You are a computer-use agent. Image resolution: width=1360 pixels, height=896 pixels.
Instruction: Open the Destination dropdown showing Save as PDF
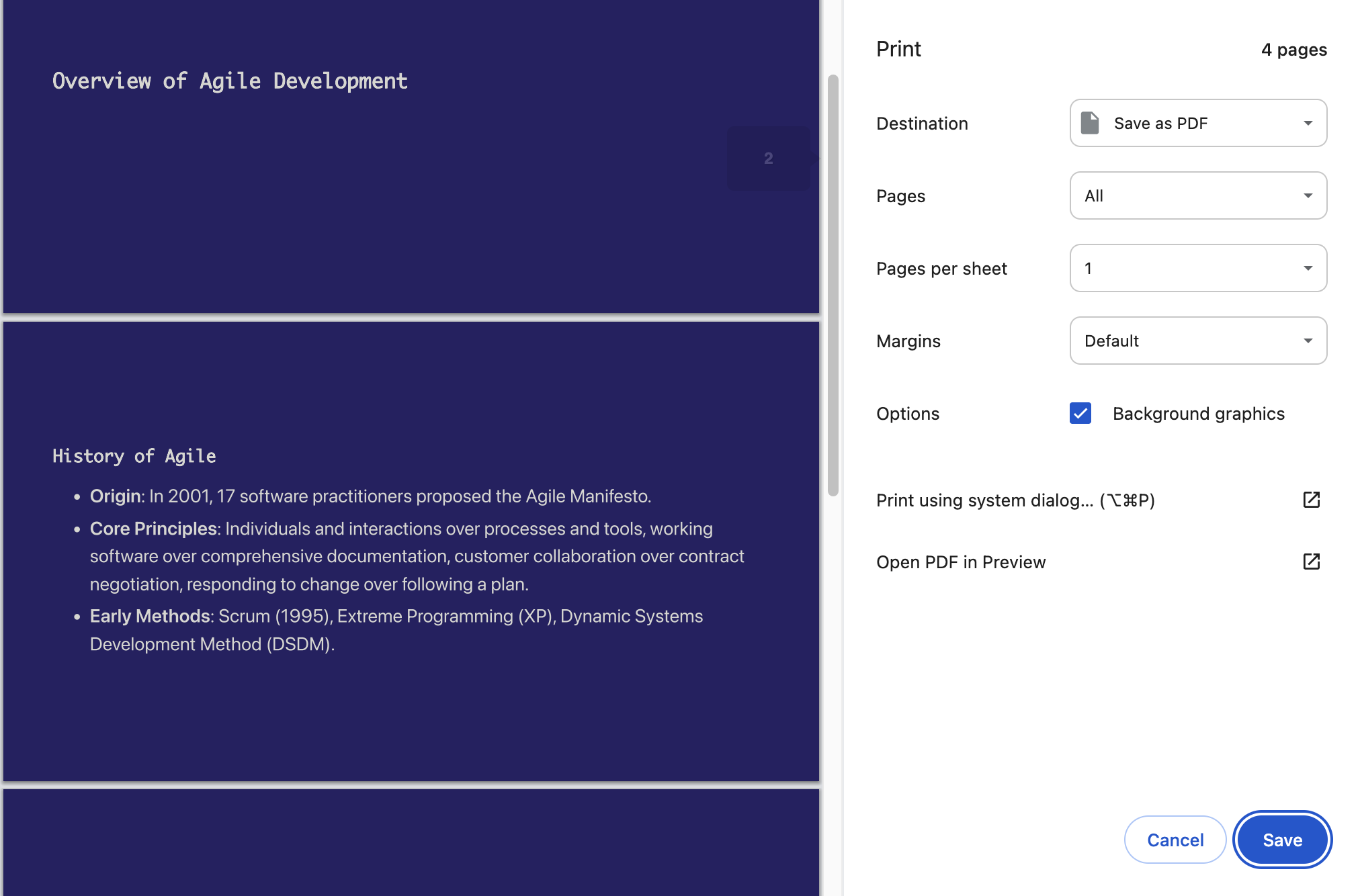(x=1198, y=123)
